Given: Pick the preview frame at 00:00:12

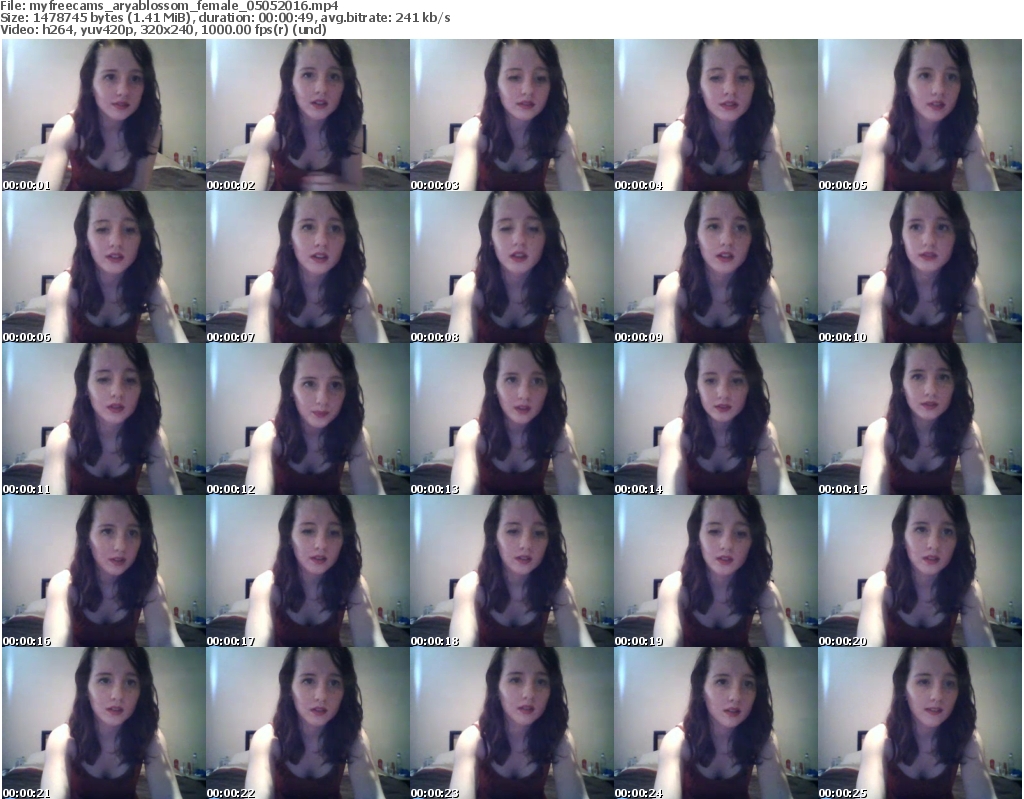Looking at the screenshot, I should pyautogui.click(x=308, y=419).
